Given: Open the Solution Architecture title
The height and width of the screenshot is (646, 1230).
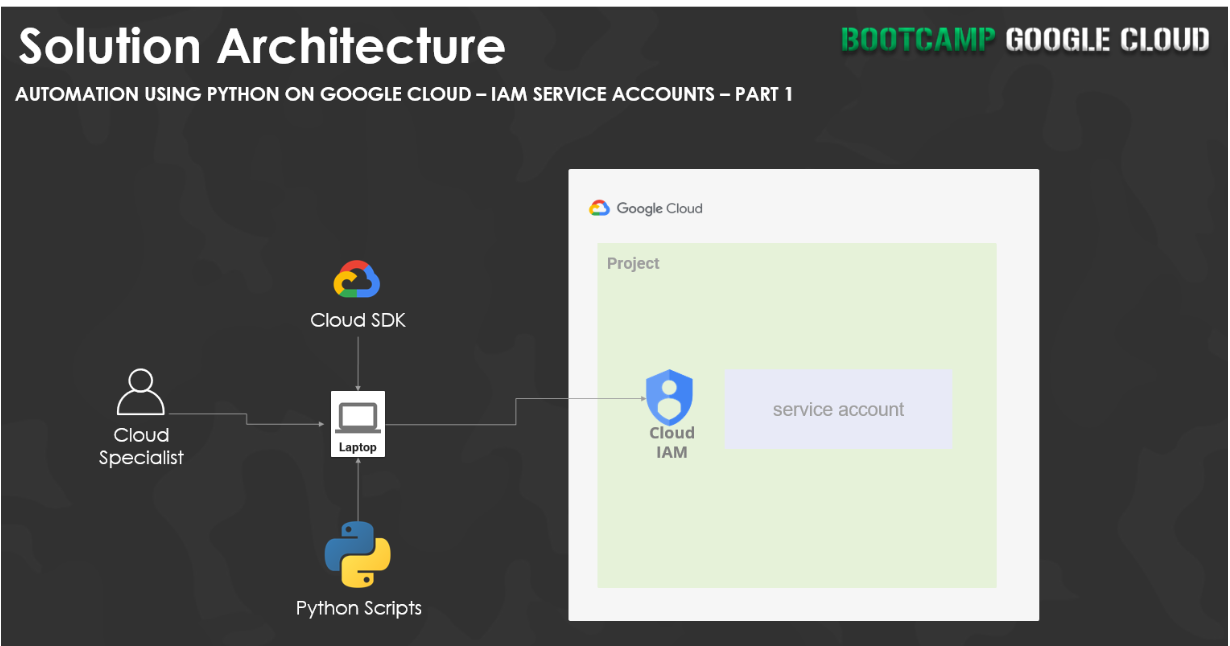Looking at the screenshot, I should click(x=260, y=45).
